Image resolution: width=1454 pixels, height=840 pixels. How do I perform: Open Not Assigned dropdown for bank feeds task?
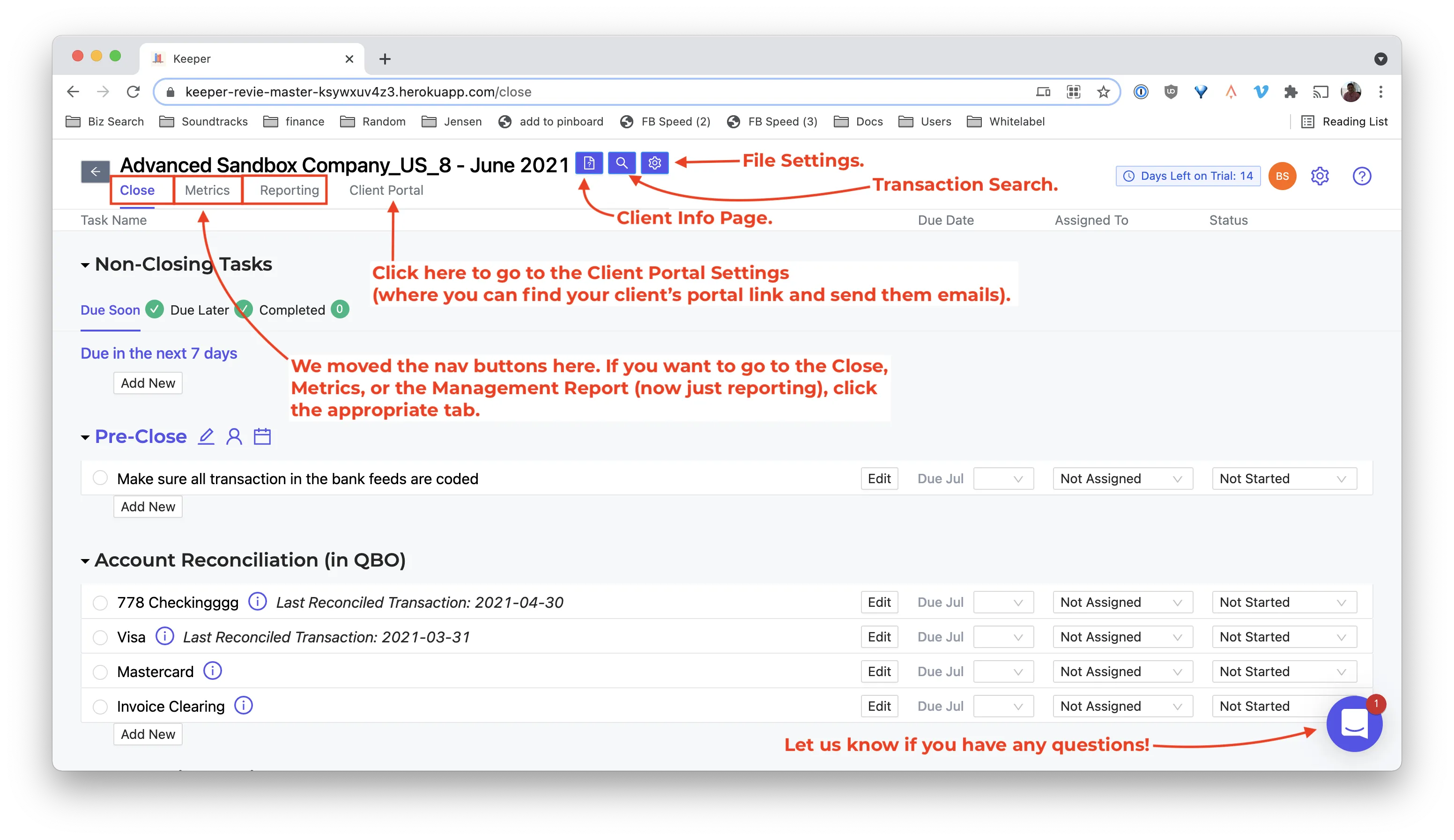point(1122,479)
